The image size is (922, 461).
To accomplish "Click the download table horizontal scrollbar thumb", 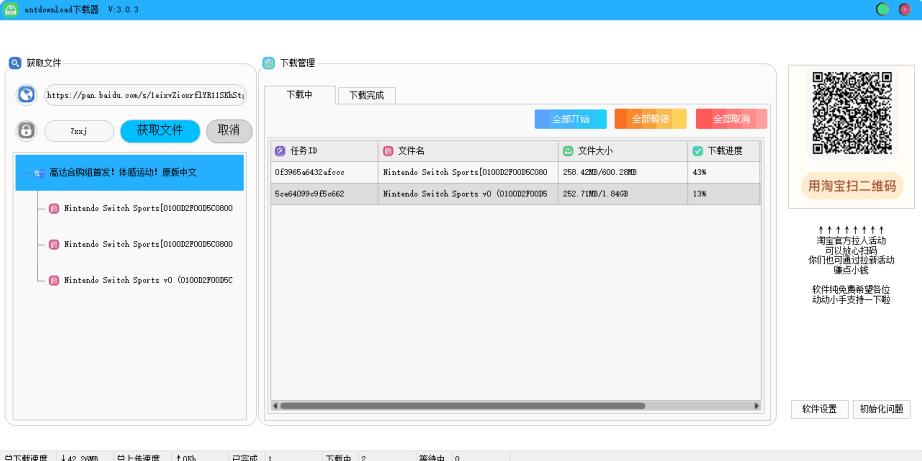I will 462,406.
